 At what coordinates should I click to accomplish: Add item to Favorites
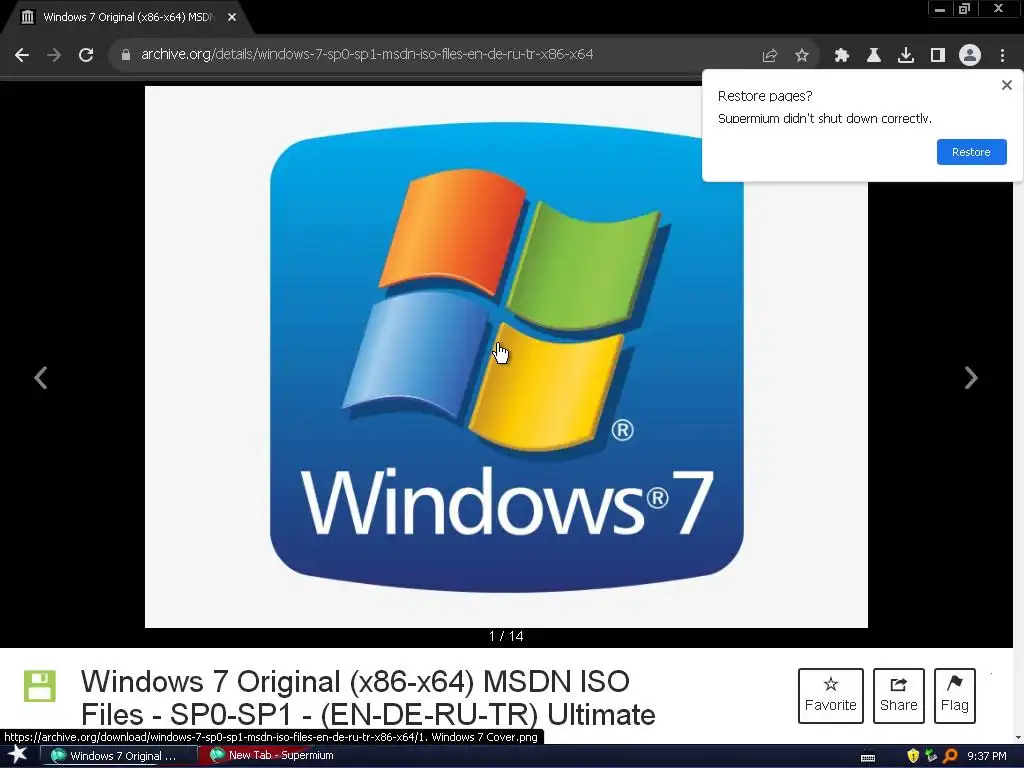[831, 696]
